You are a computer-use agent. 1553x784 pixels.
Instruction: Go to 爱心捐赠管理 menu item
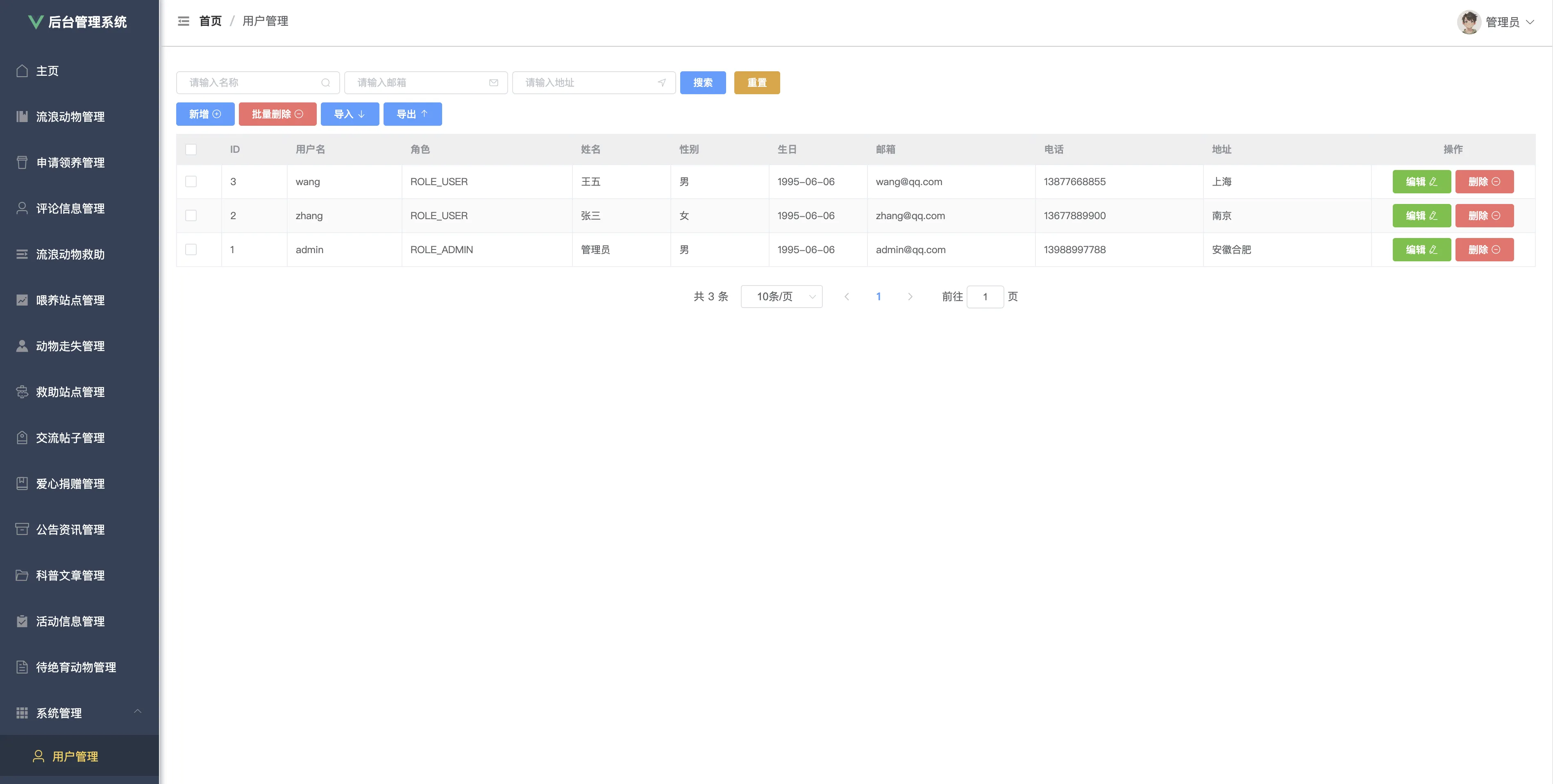(70, 484)
